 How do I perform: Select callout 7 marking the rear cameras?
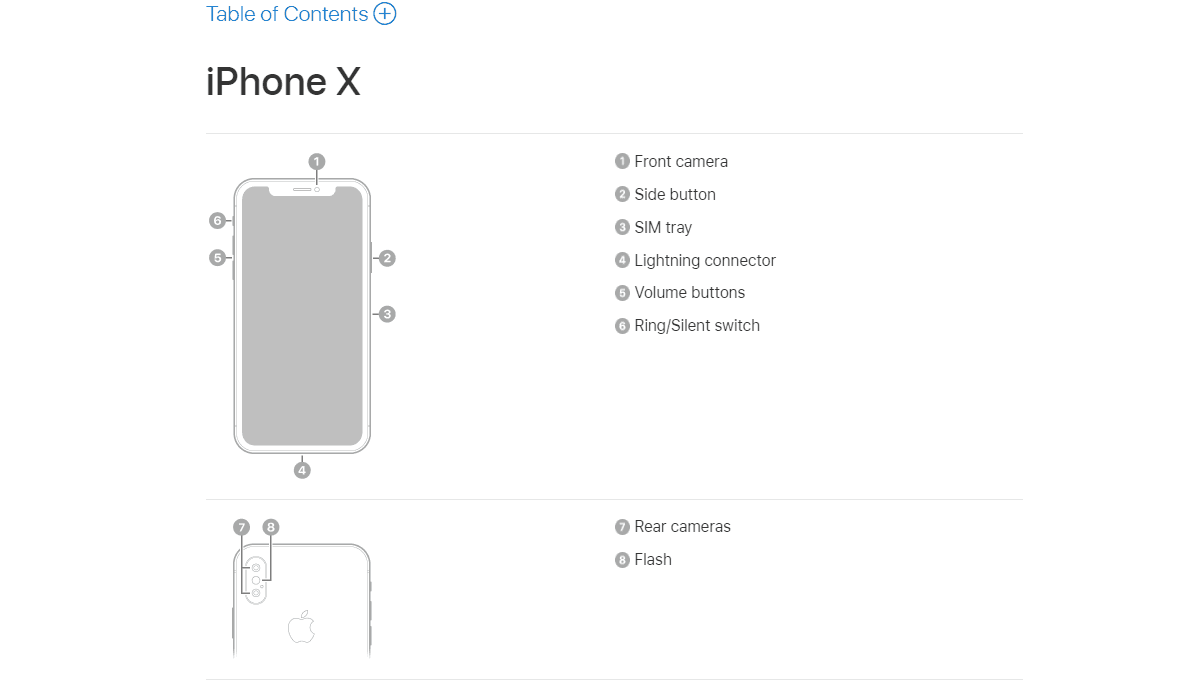tap(242, 526)
